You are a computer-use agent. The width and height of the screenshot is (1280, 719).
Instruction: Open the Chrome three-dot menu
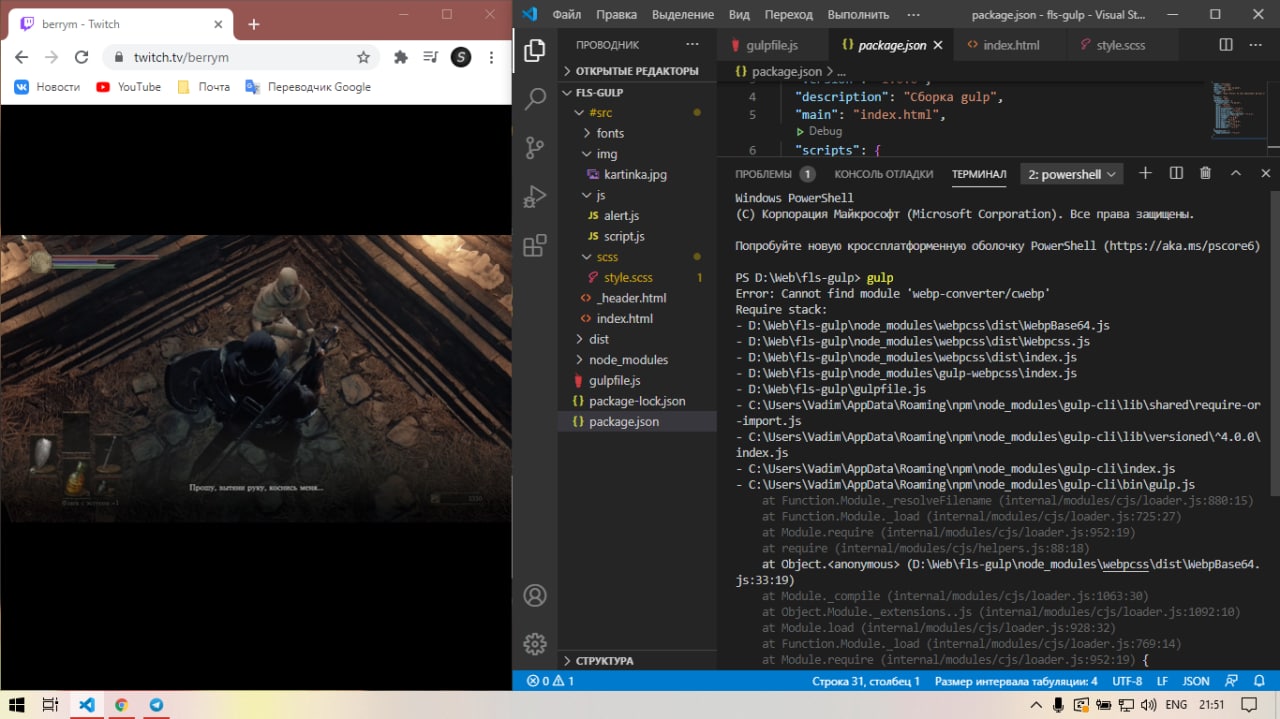491,57
